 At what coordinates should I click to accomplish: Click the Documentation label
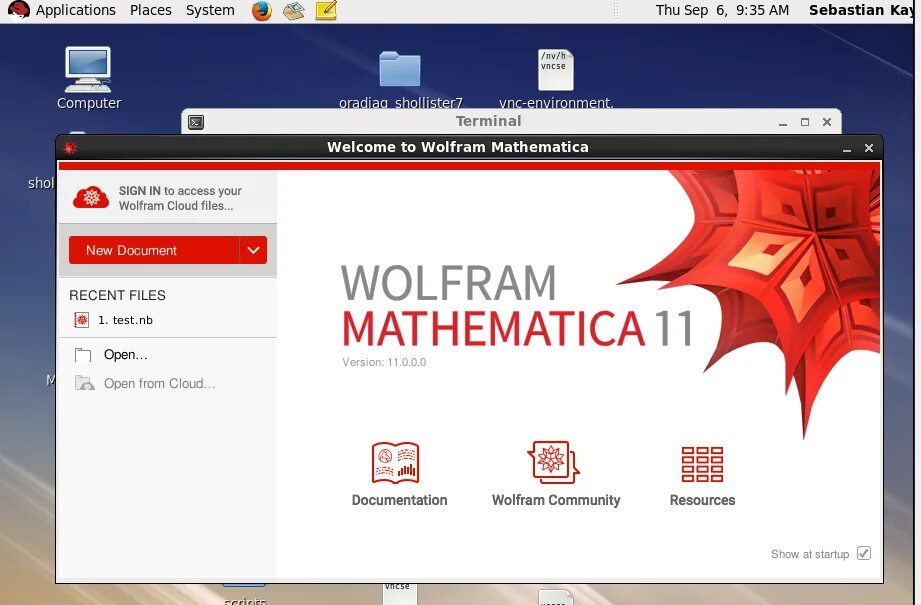point(399,500)
